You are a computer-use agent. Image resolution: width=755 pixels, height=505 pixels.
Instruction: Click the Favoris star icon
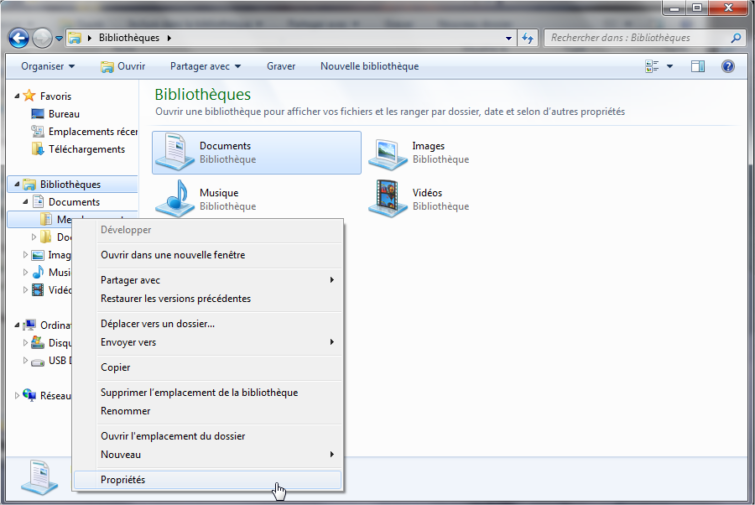(x=29, y=95)
